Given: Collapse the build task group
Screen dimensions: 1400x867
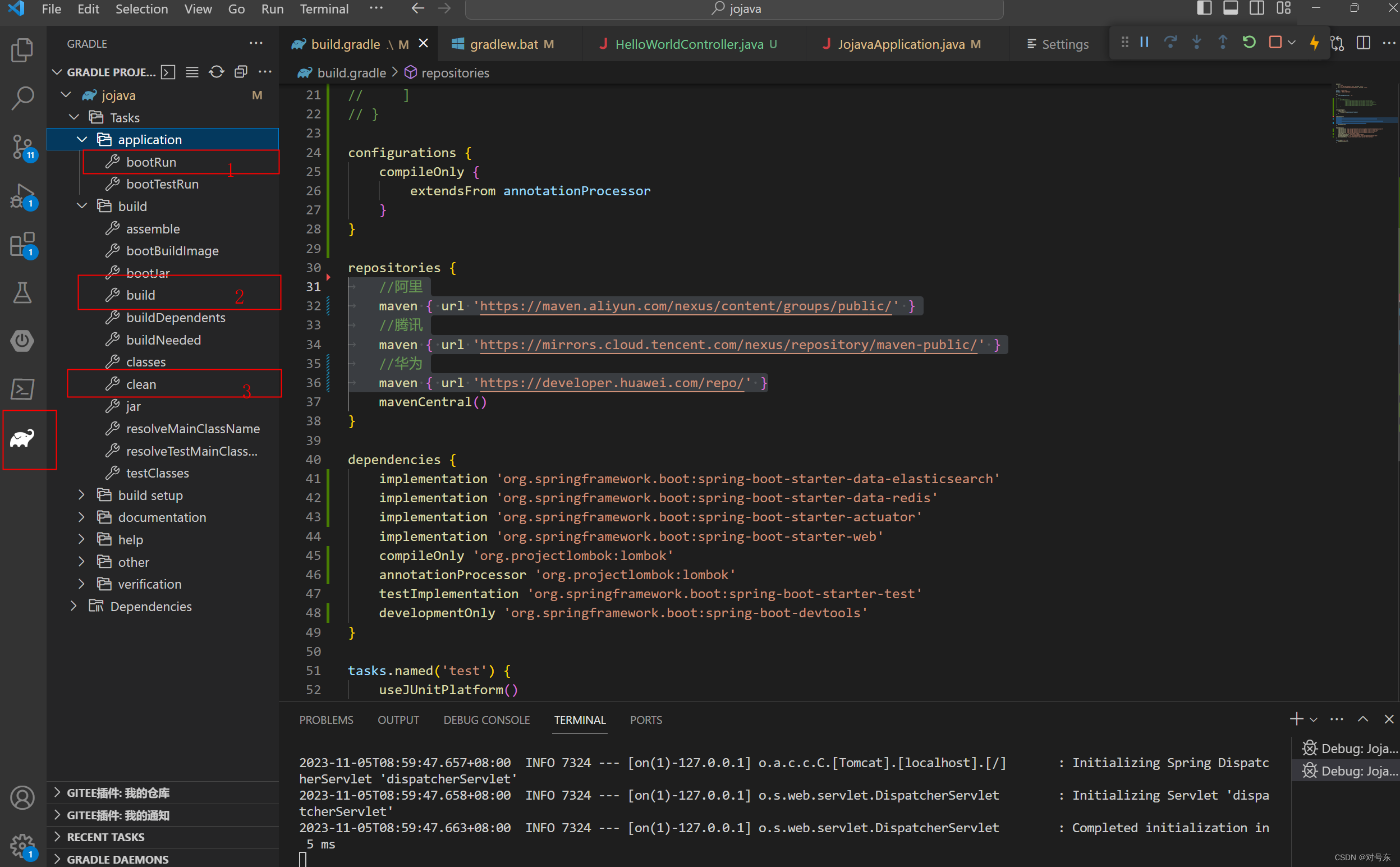Looking at the screenshot, I should [x=82, y=206].
